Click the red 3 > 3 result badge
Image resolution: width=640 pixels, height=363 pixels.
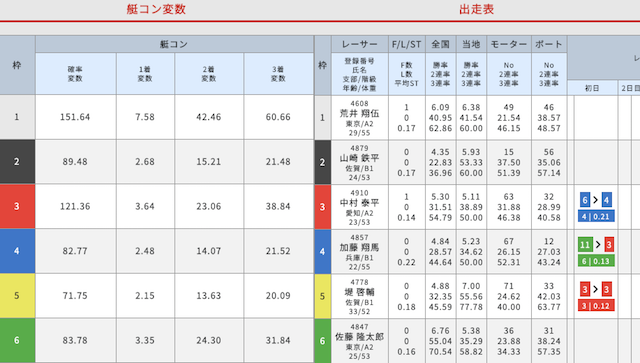pos(596,290)
